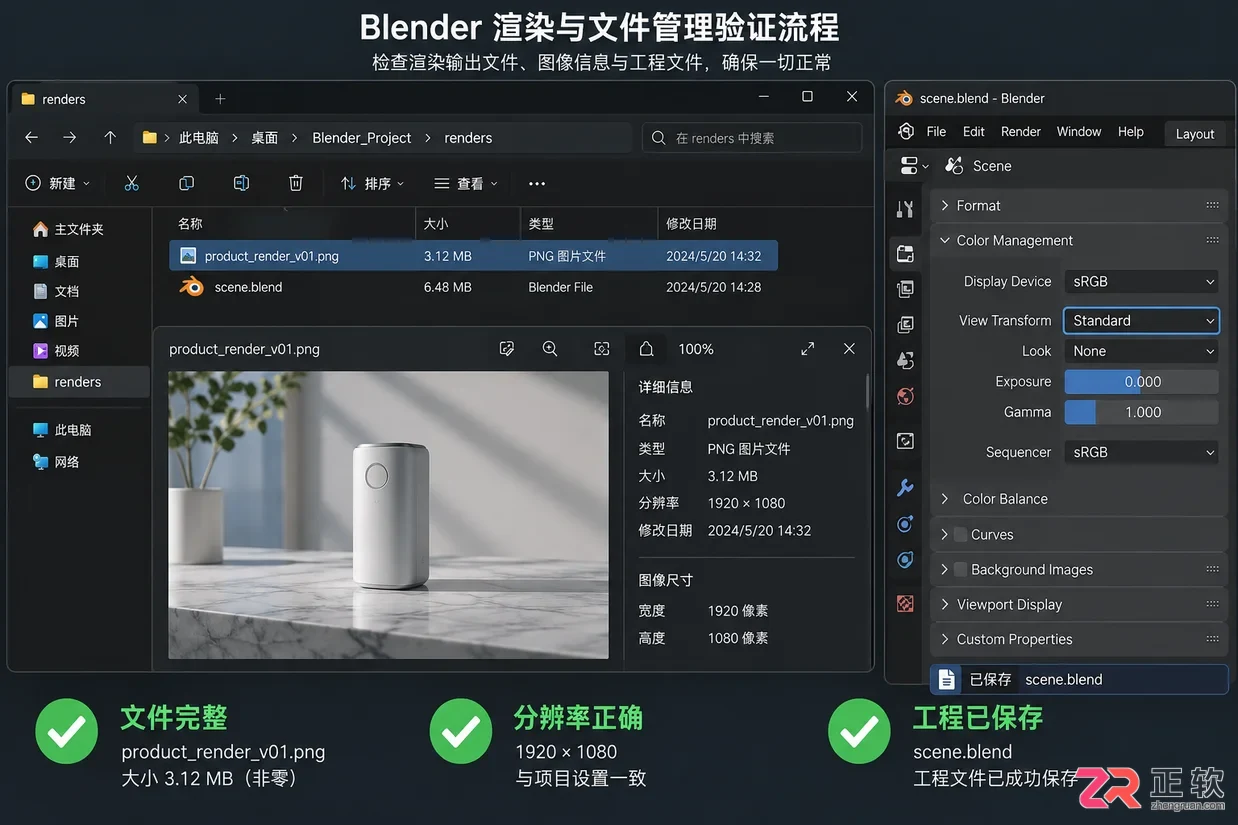1238x825 pixels.
Task: Adjust the Gamma slider
Action: pyautogui.click(x=1141, y=412)
